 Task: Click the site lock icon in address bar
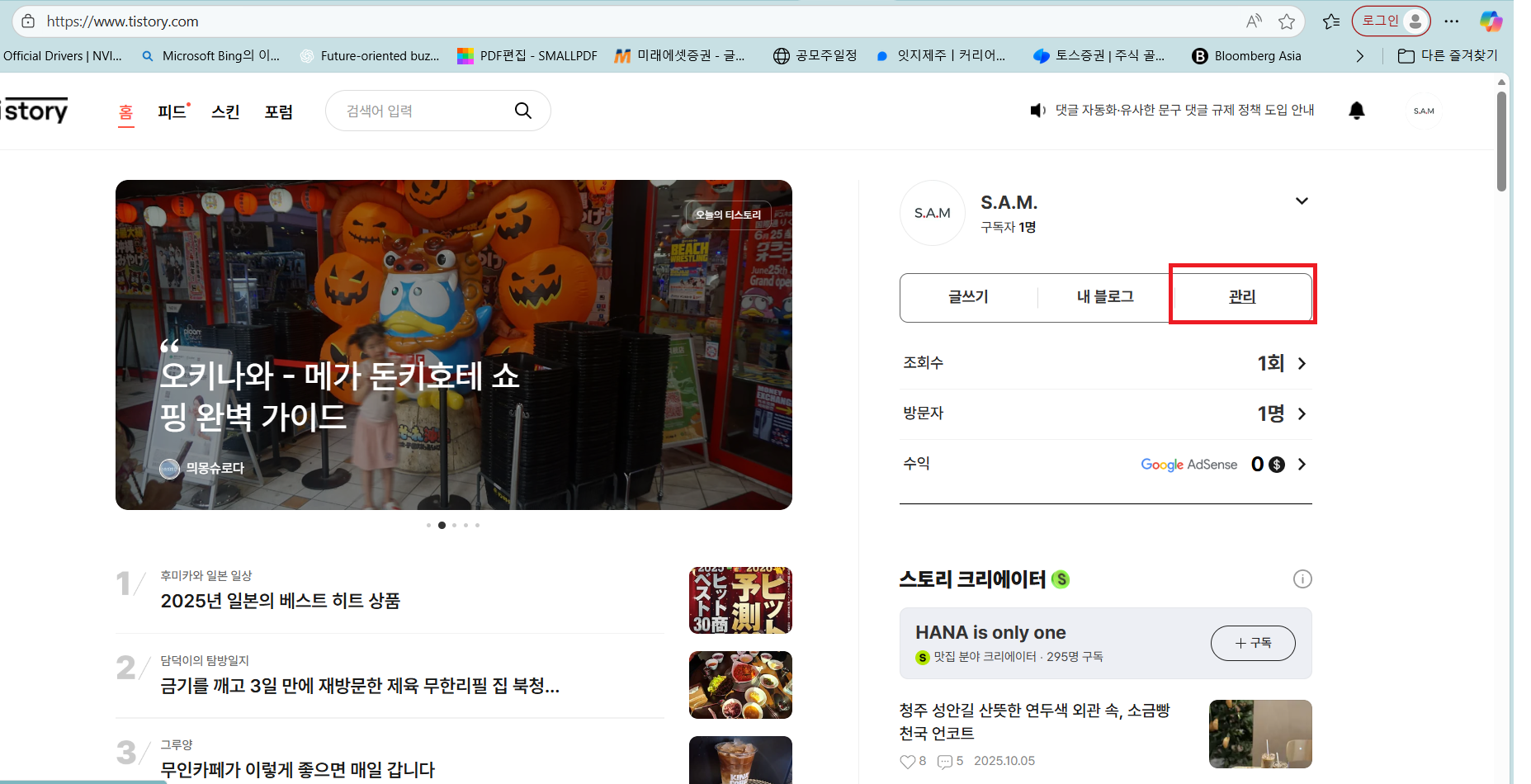(x=28, y=21)
